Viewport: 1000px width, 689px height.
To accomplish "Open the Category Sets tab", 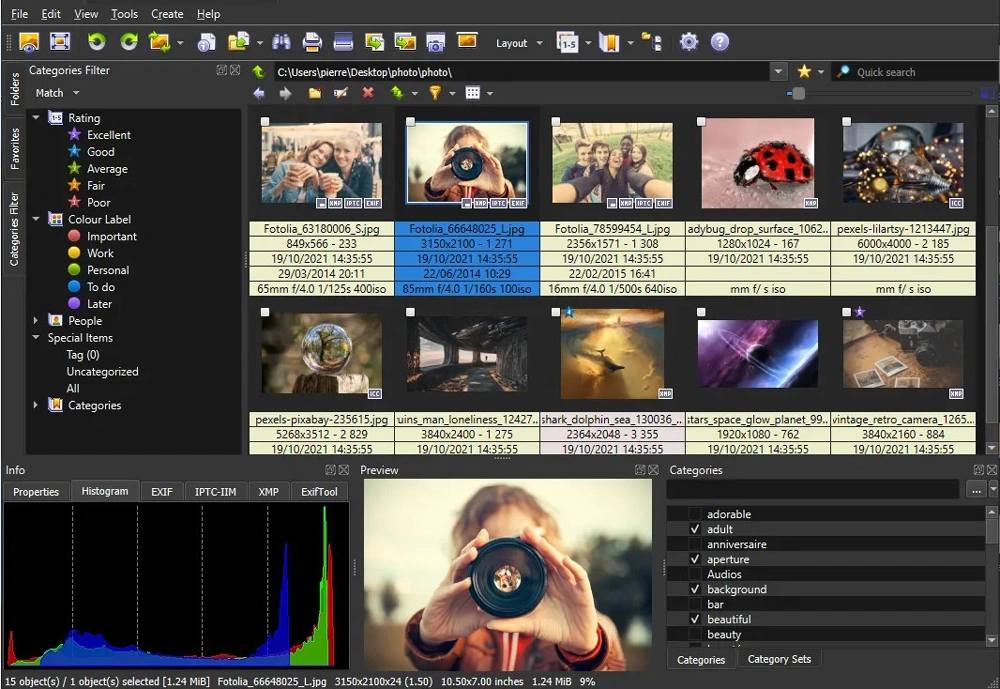I will [779, 659].
